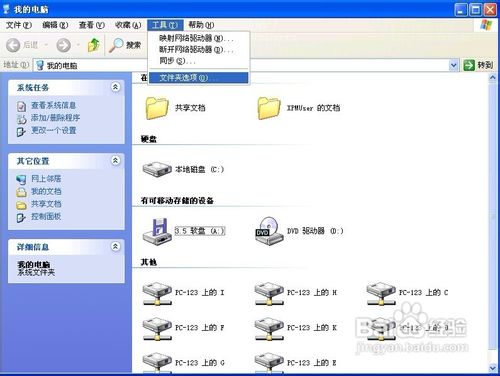The image size is (500, 376).
Task: Open the XPMUser 的文档 folder icon
Action: 269,108
